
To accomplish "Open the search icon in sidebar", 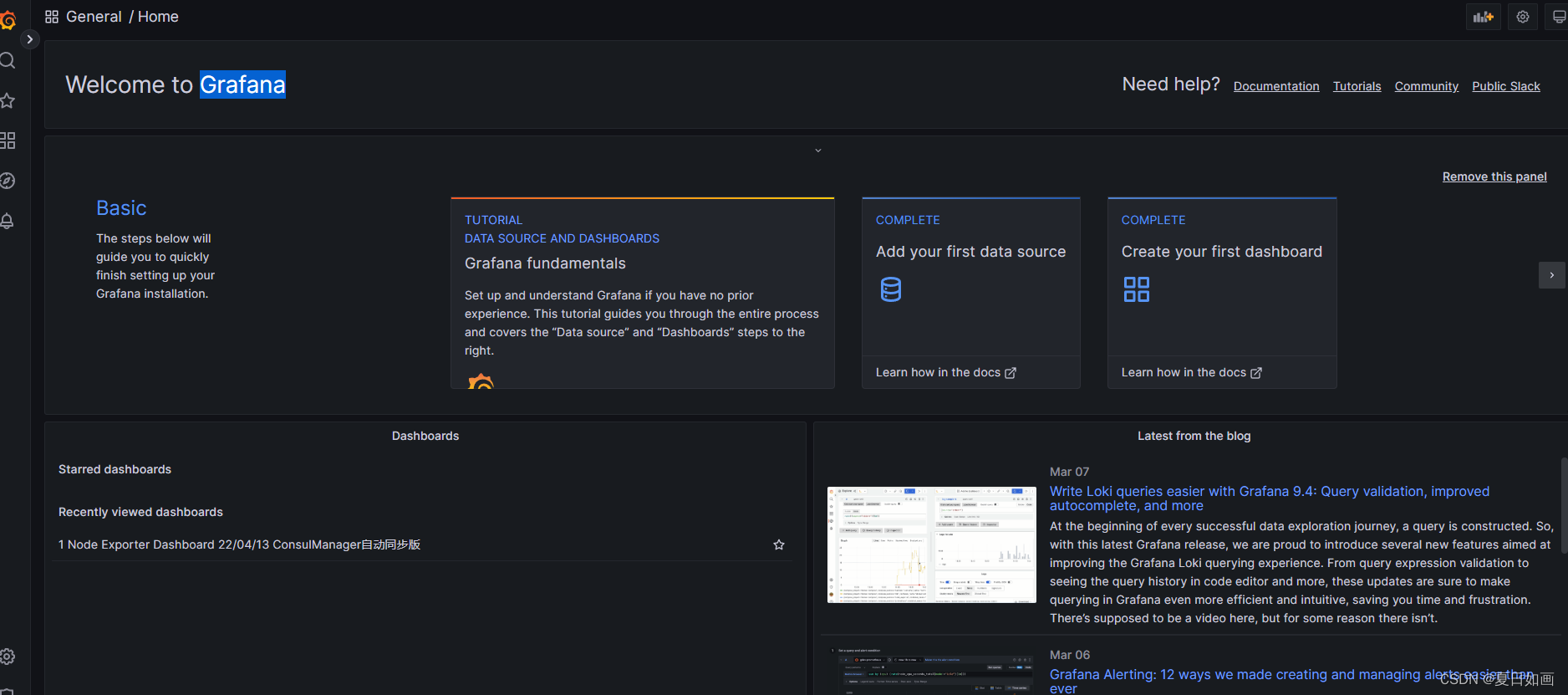I will (x=8, y=60).
